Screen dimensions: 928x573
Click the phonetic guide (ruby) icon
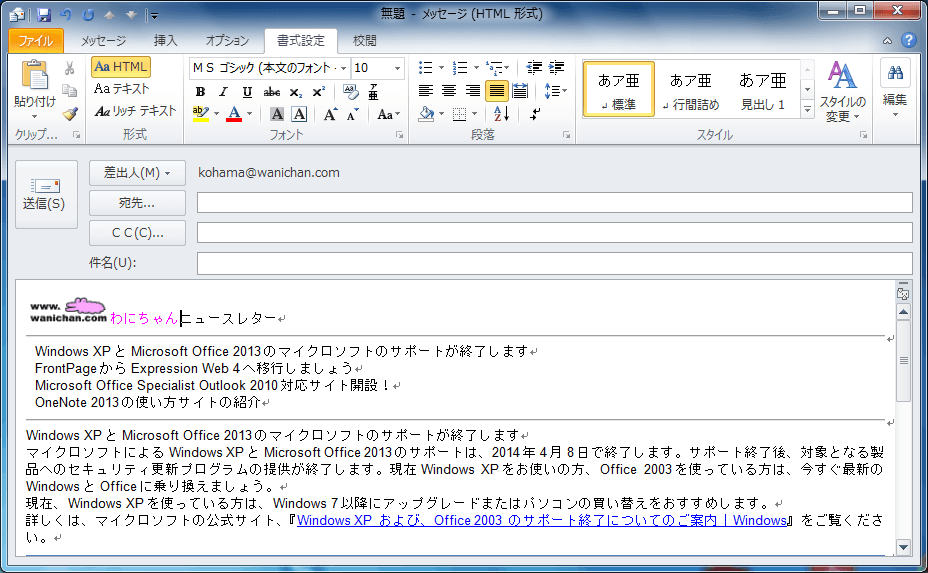373,92
